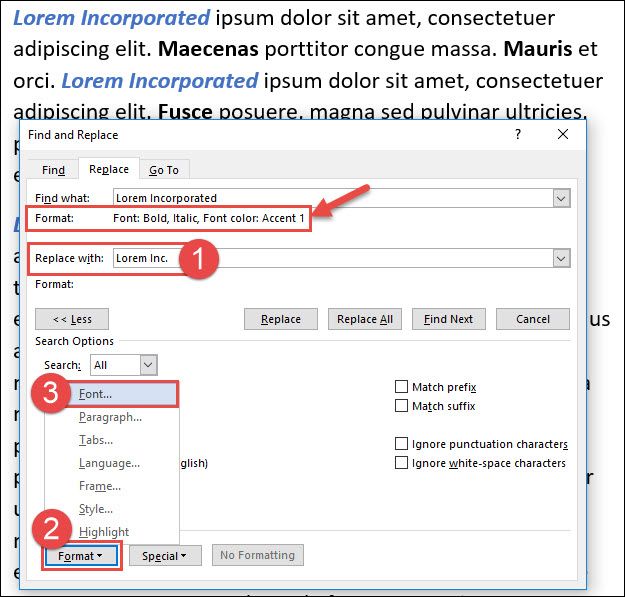Click the first blue Lorem Incorporated text
This screenshot has height=597, width=625.
(x=111, y=18)
